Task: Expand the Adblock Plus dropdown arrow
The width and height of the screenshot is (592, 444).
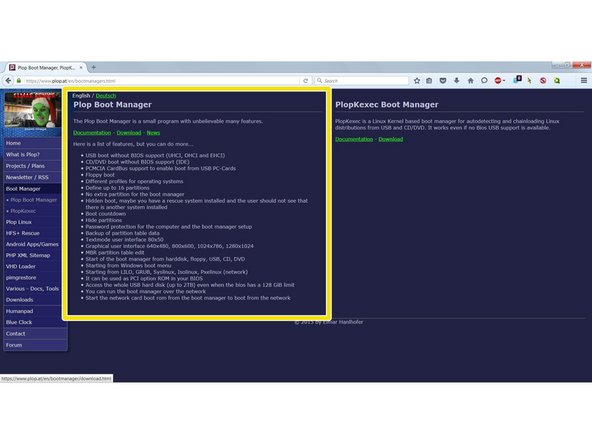Action: 504,81
